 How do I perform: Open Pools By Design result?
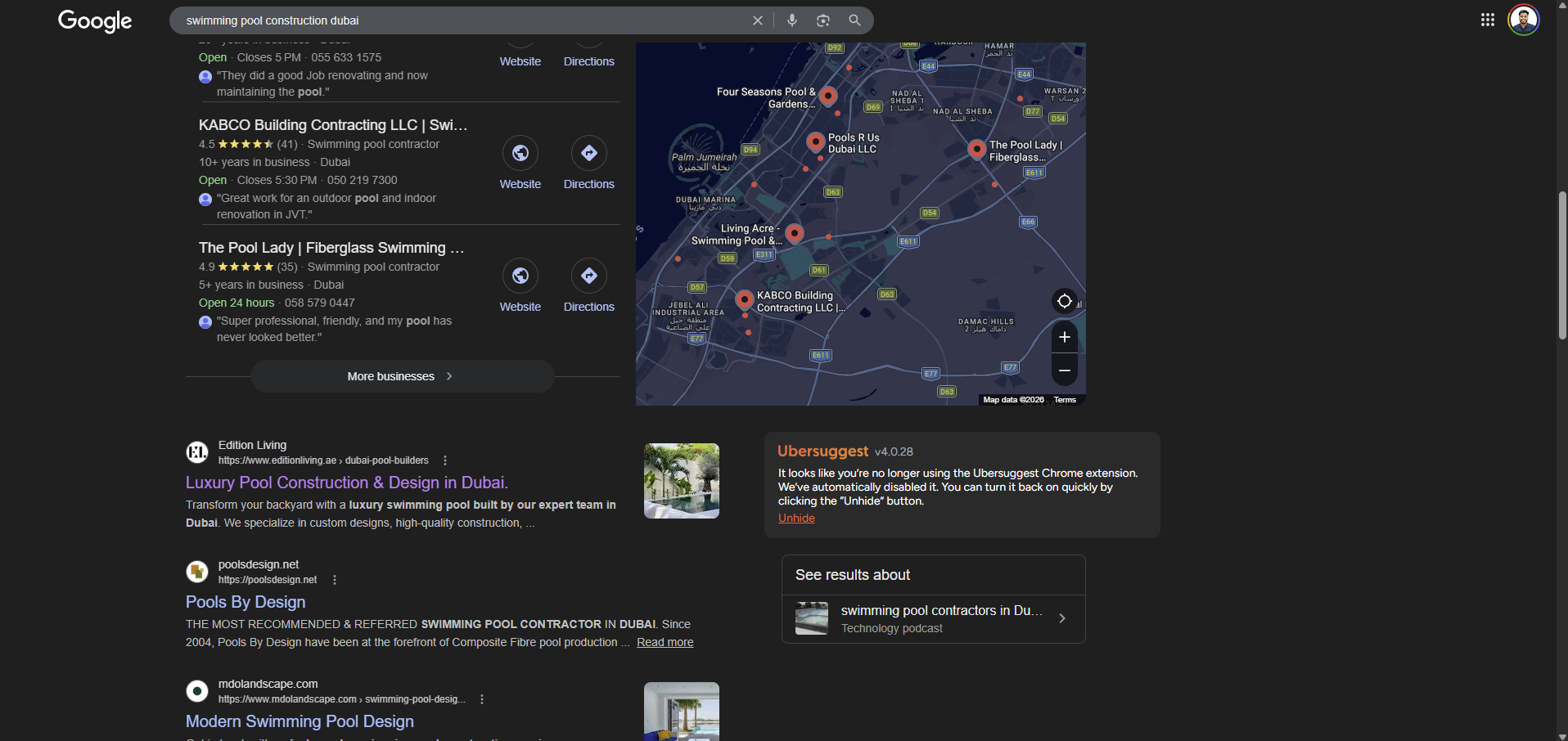[246, 602]
